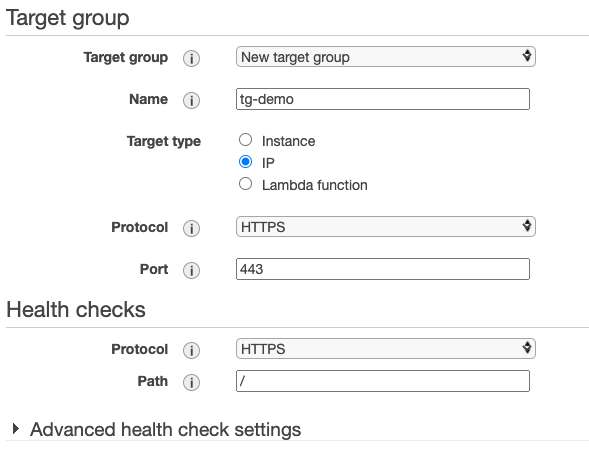Click the Target type label
Viewport: 589px width, 452px height.
[x=164, y=142]
